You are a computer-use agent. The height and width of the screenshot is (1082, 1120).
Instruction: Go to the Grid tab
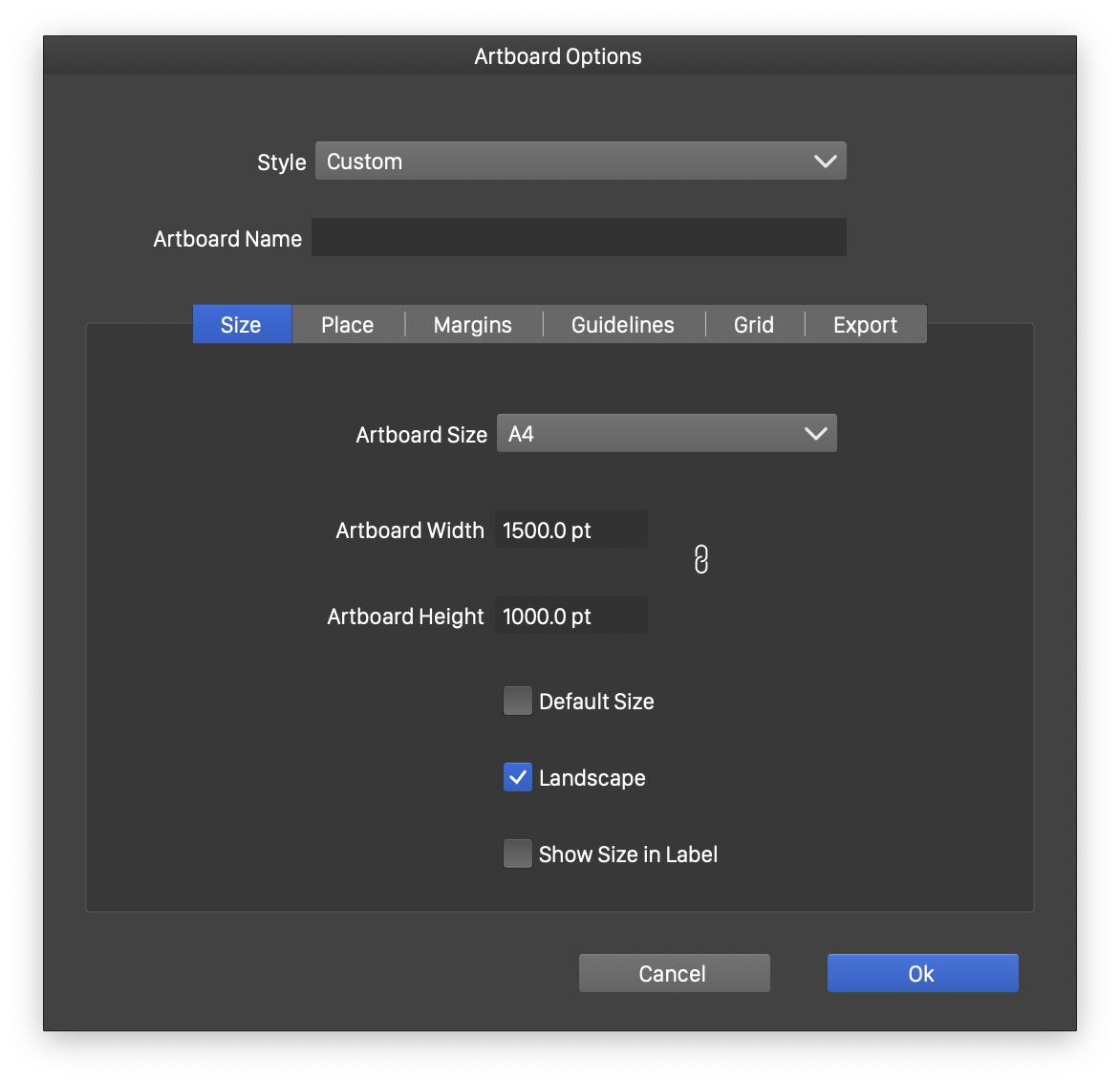click(x=753, y=325)
